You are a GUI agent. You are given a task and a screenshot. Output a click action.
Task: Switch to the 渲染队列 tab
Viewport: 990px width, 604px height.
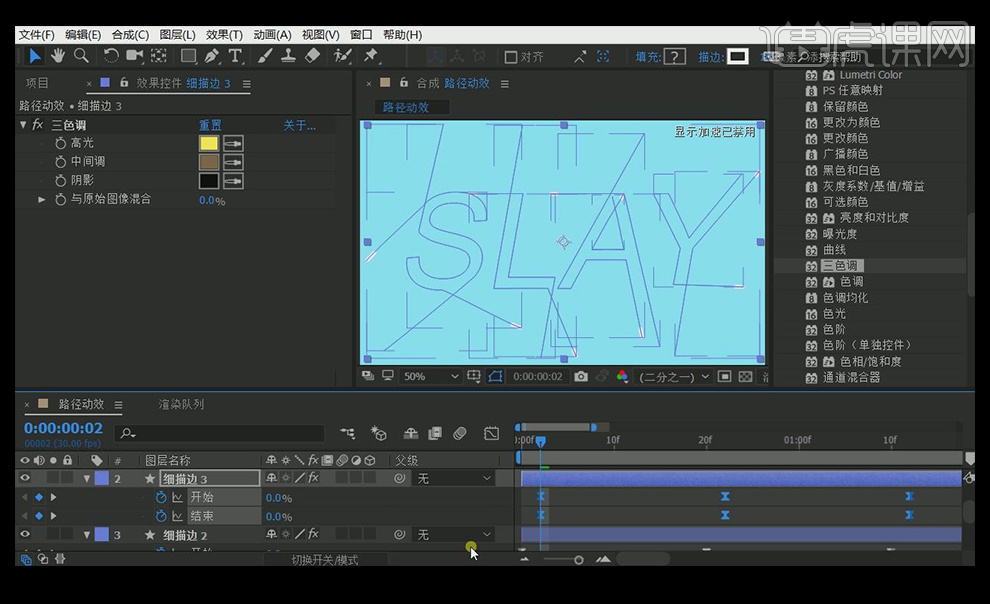[181, 404]
